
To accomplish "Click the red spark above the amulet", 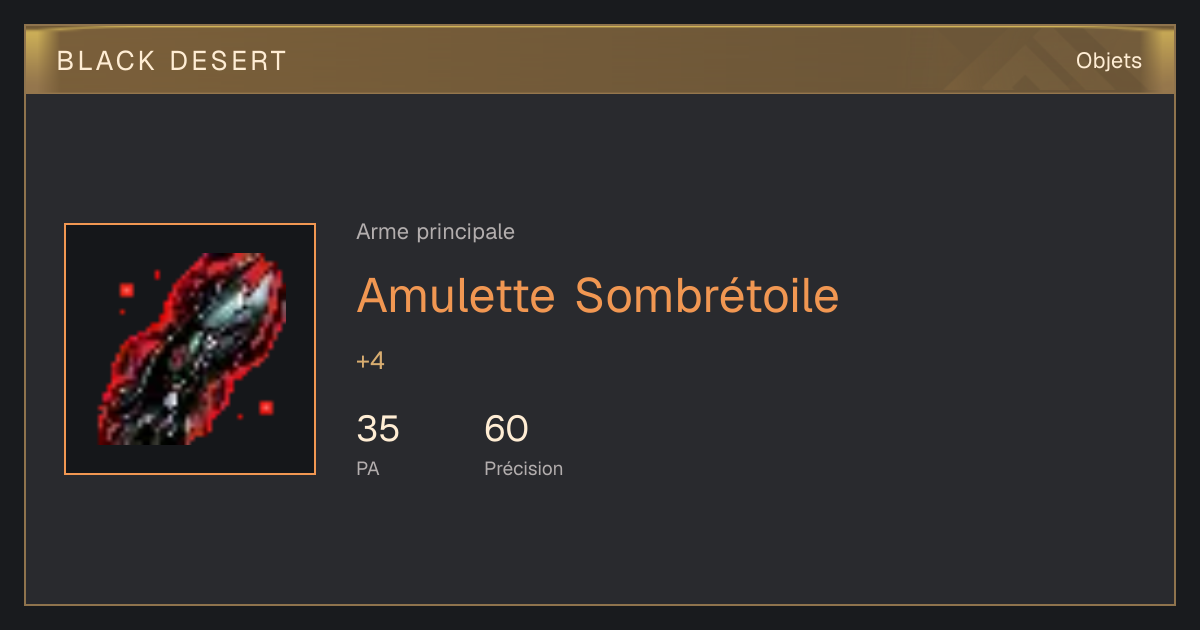I will [x=127, y=290].
